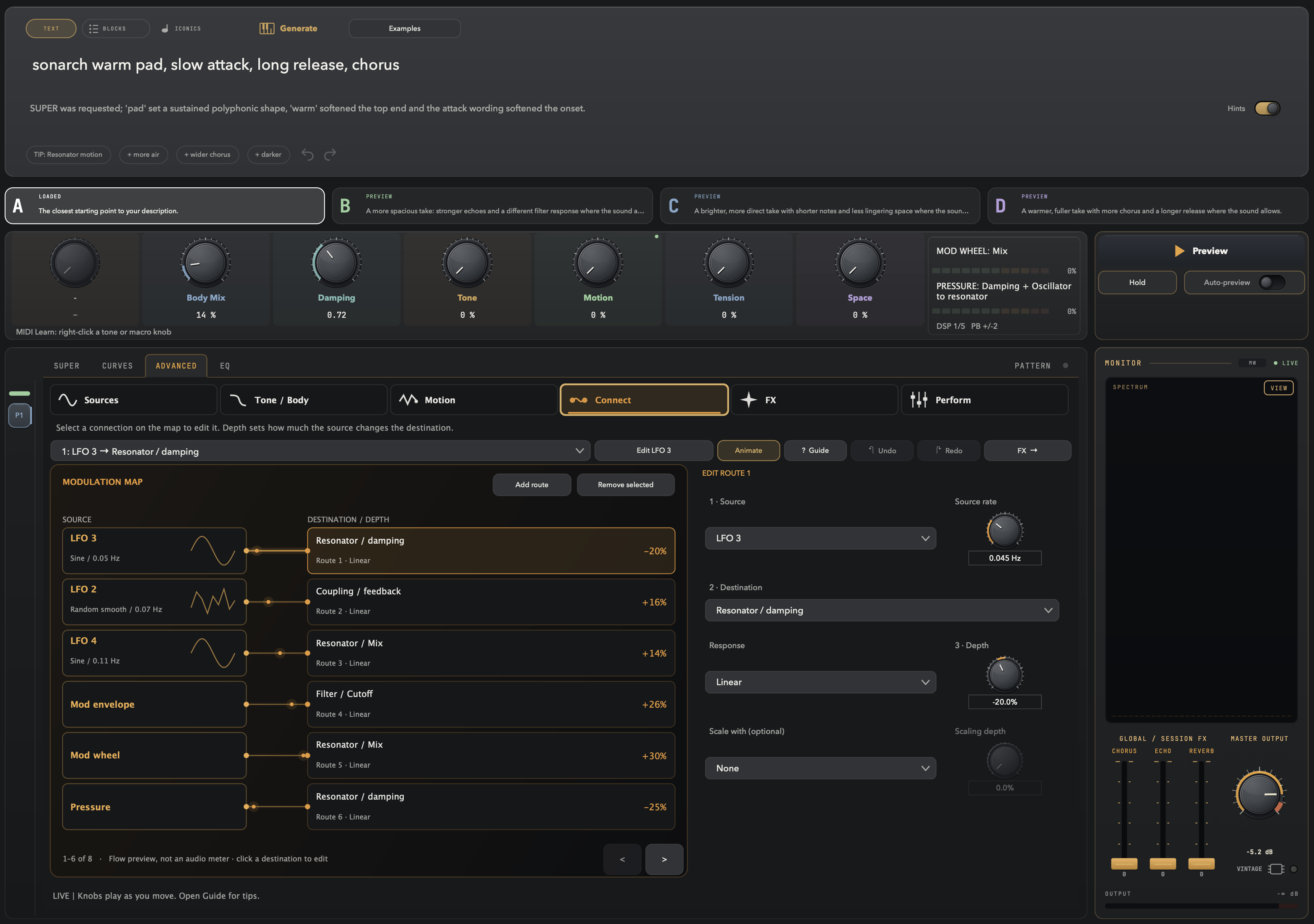Click the LFO 3 sine waveform icon
The image size is (1314, 924).
pos(213,551)
